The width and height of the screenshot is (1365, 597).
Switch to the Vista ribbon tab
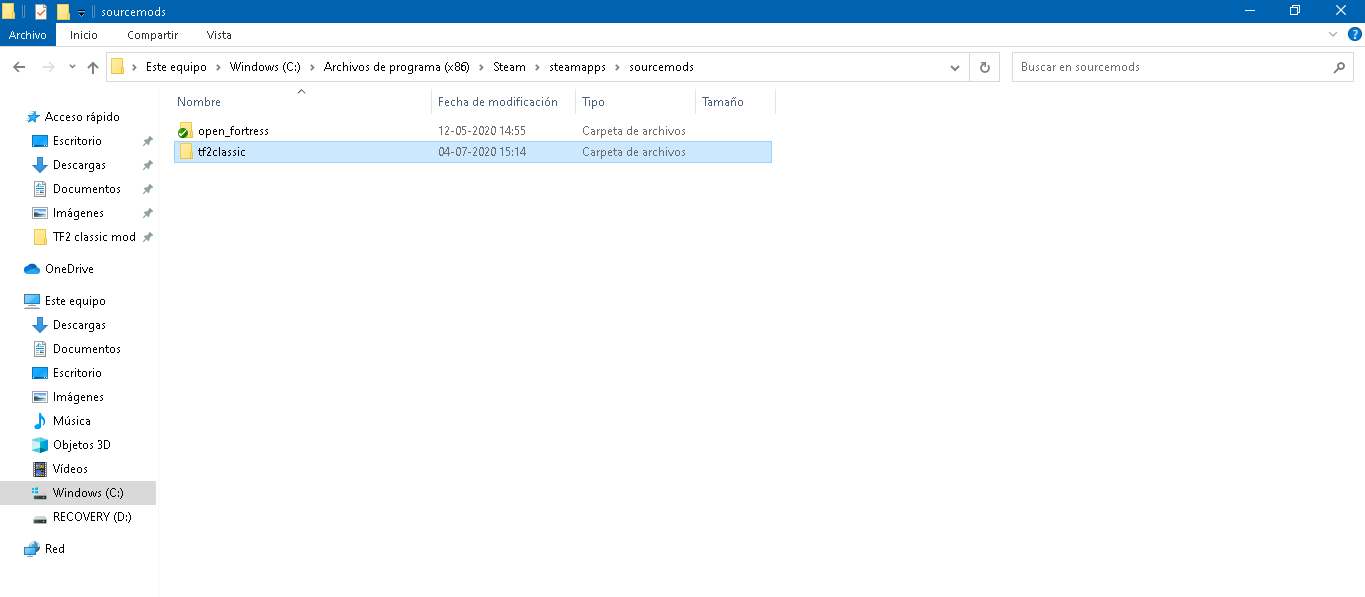219,35
